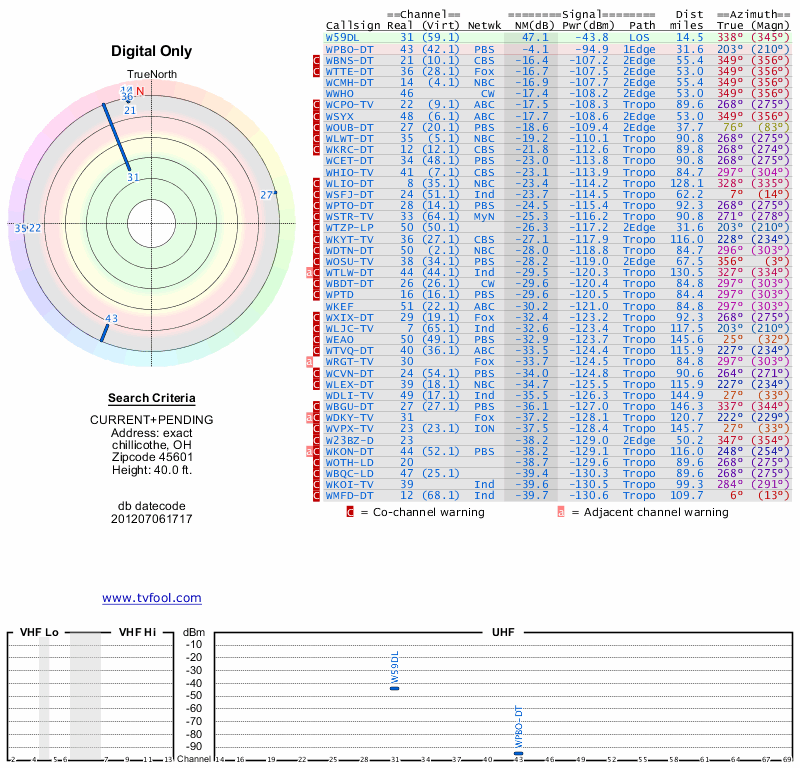The width and height of the screenshot is (800, 768).
Task: Click the pink adjacent channel legend icon
Action: tap(561, 512)
